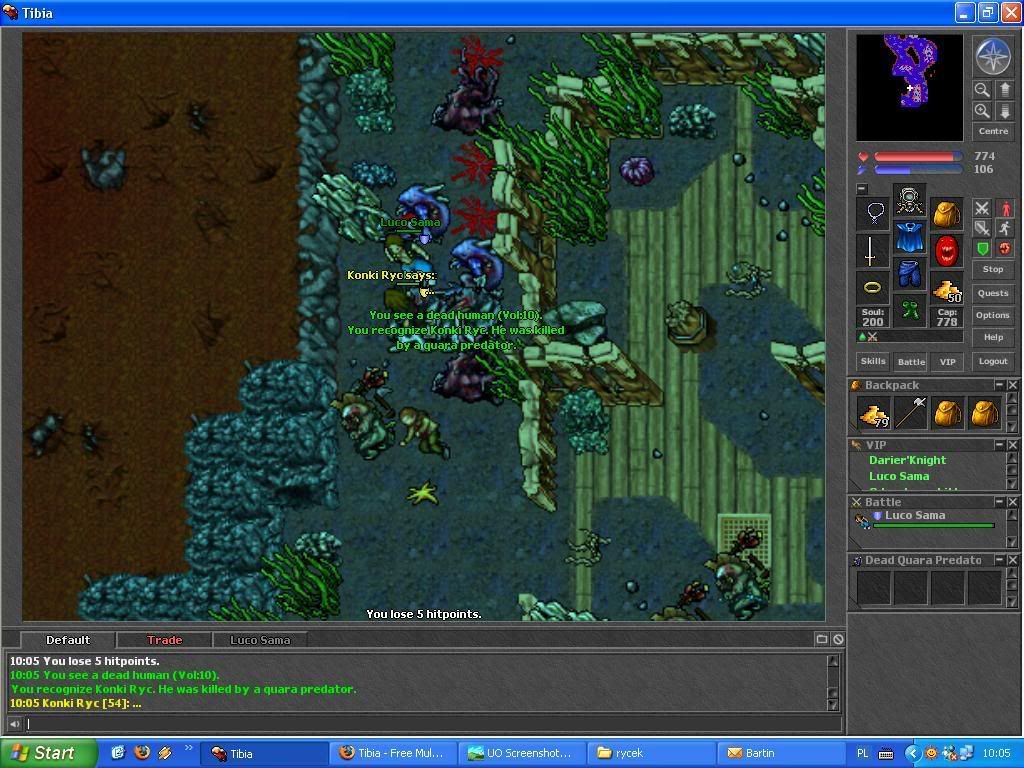Click the gold ring slot
1024x768 pixels.
tap(873, 287)
